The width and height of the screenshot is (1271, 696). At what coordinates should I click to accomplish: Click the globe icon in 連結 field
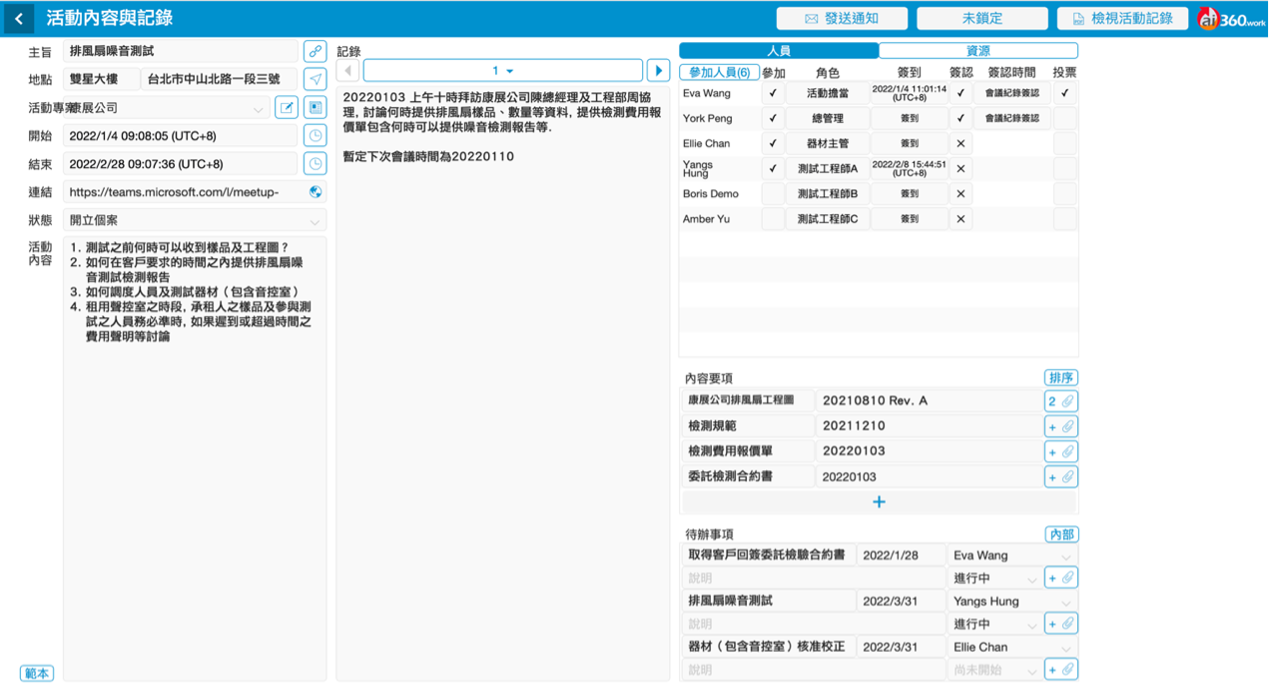[316, 192]
